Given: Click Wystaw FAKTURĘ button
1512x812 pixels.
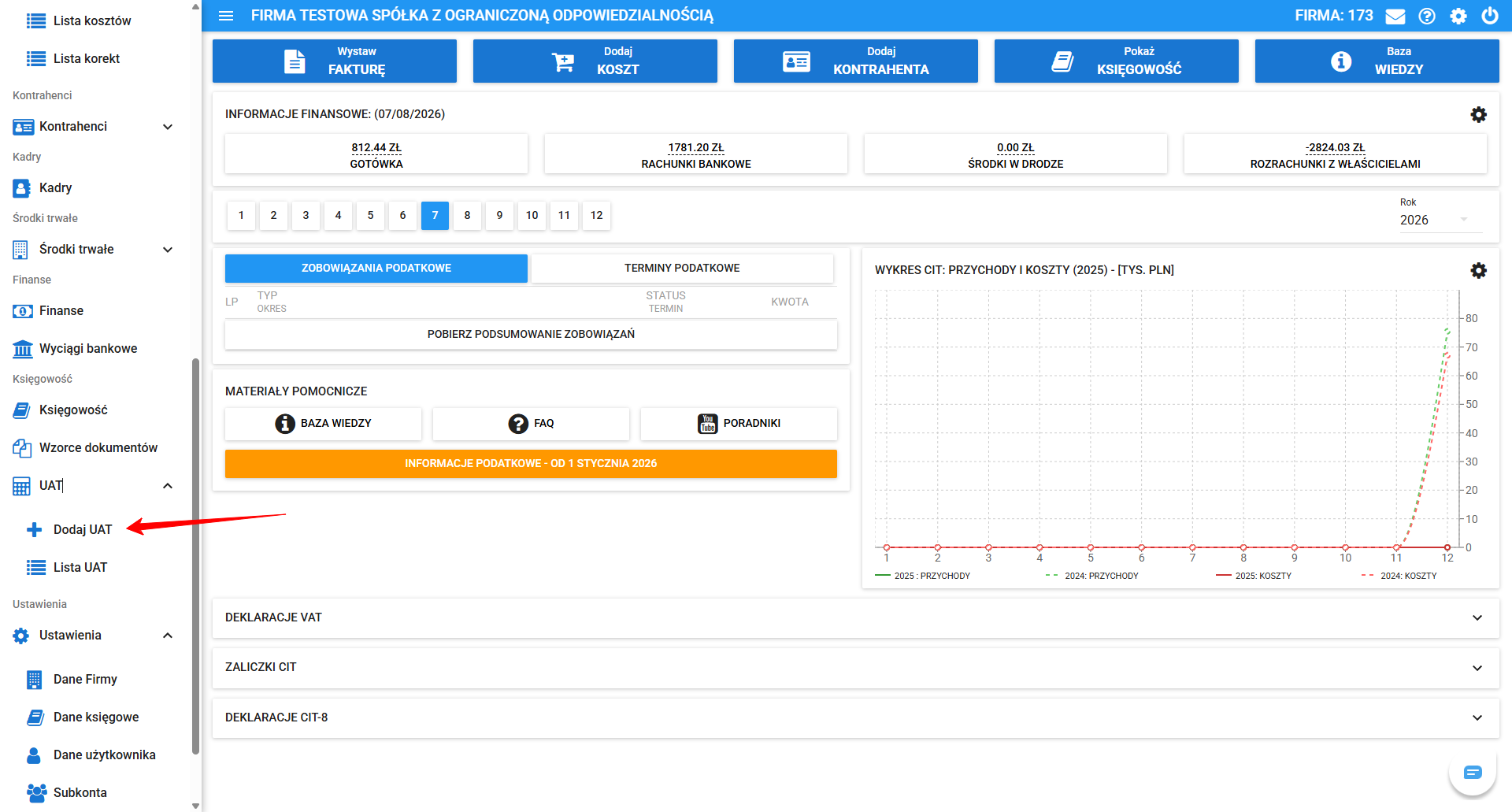Looking at the screenshot, I should coord(335,61).
